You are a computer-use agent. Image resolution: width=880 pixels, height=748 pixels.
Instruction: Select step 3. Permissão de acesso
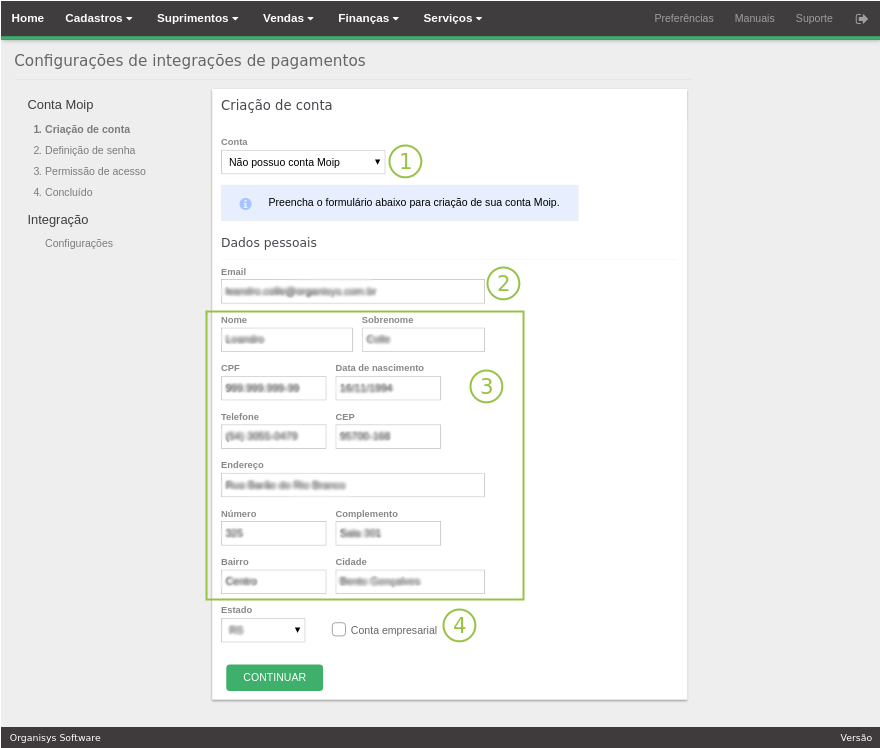tap(89, 171)
